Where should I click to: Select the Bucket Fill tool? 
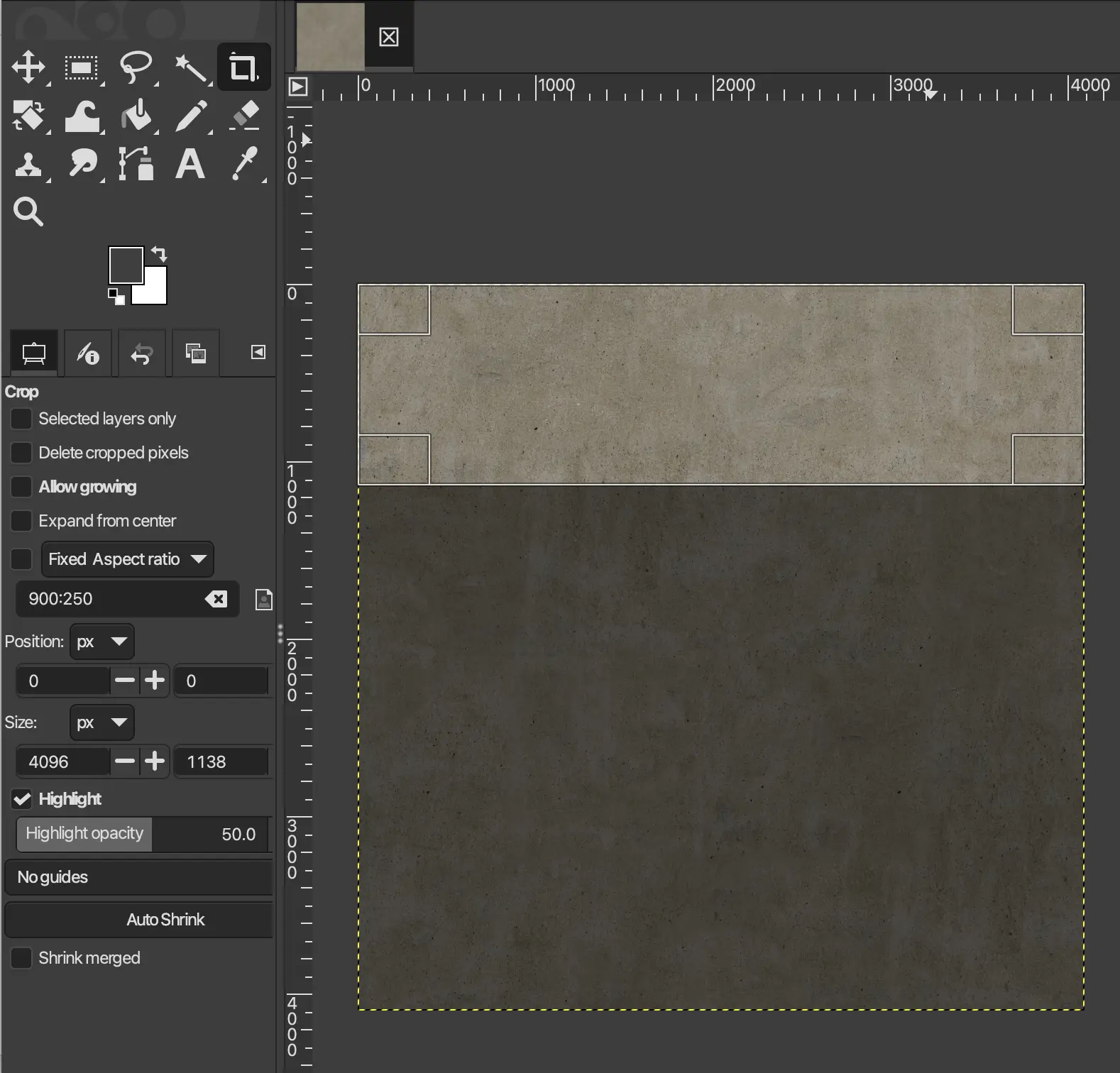click(136, 116)
